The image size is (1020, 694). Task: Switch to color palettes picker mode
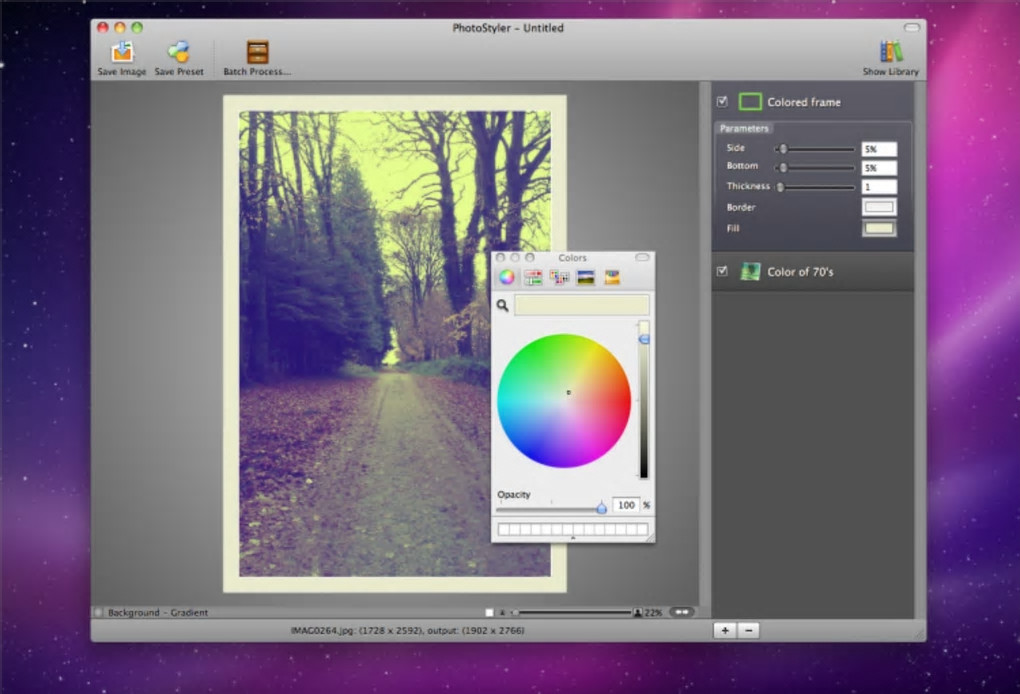[x=559, y=278]
